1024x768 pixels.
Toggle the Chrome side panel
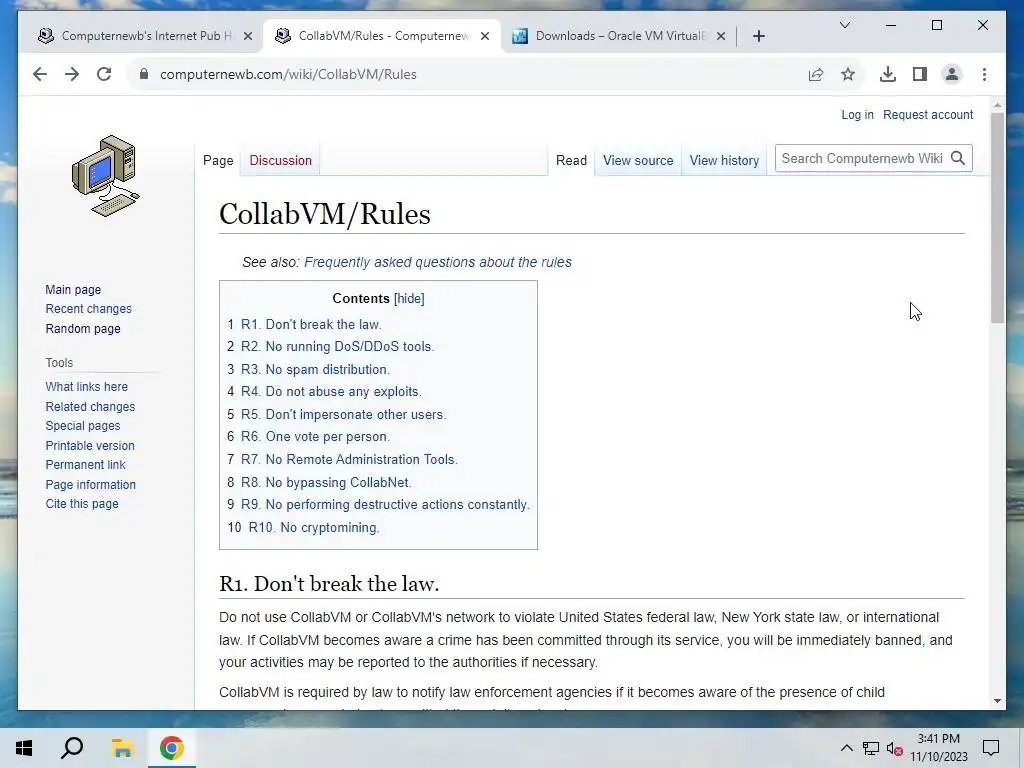920,74
